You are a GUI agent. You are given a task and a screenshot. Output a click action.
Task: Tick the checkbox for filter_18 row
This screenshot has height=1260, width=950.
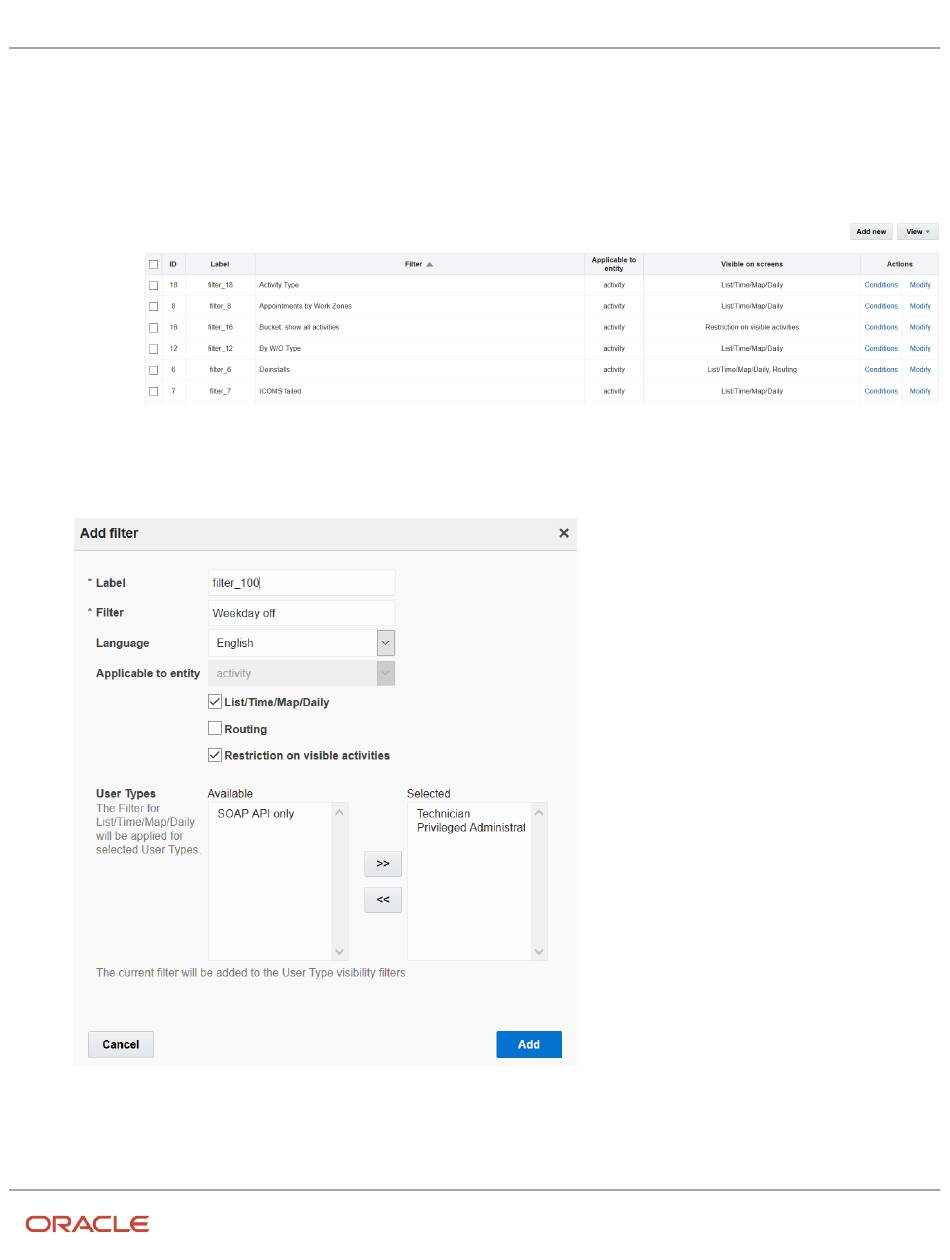(153, 285)
